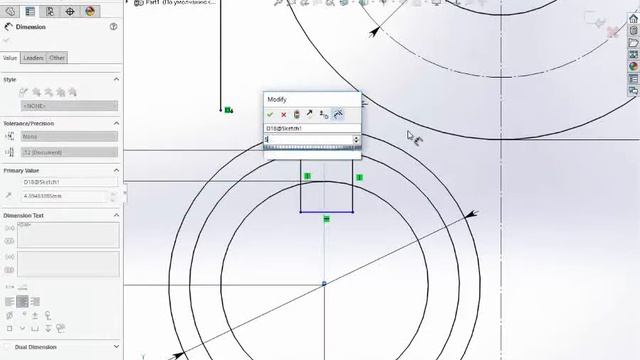Open SOLIDWORKS Resources home in task pane
Viewport: 640px width, 360px height.
pyautogui.click(x=633, y=19)
